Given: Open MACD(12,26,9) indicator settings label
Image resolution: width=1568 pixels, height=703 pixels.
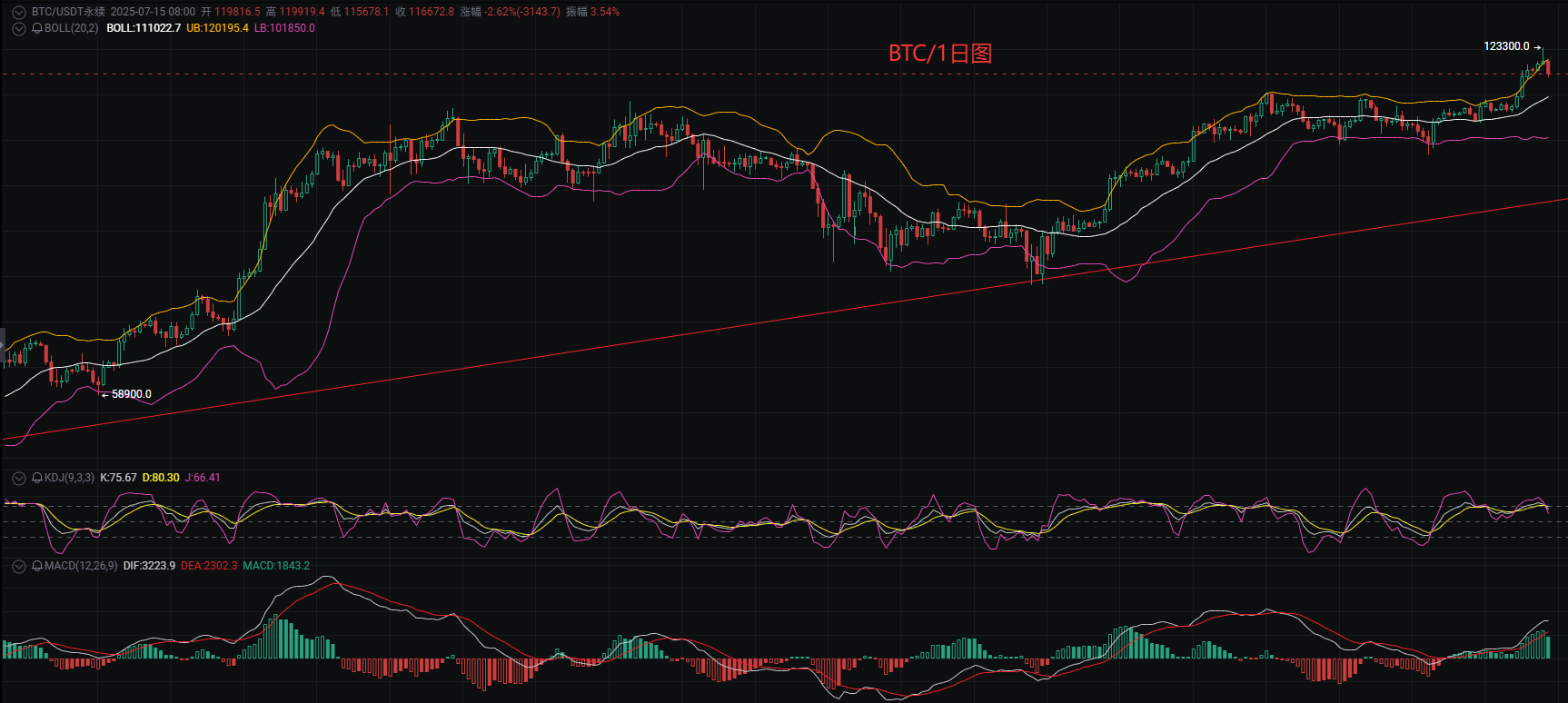Looking at the screenshot, I should (81, 566).
